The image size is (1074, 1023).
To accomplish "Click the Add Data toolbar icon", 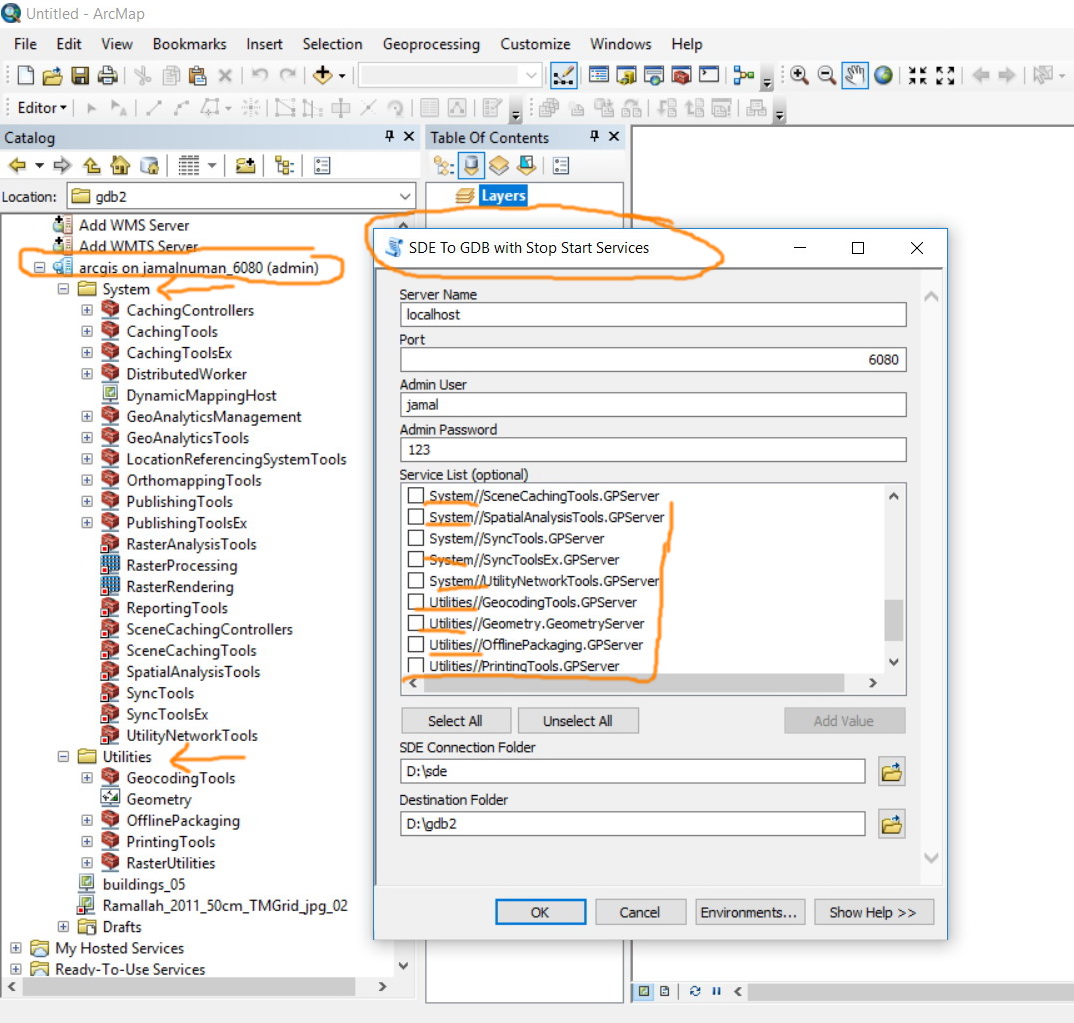I will 323,75.
